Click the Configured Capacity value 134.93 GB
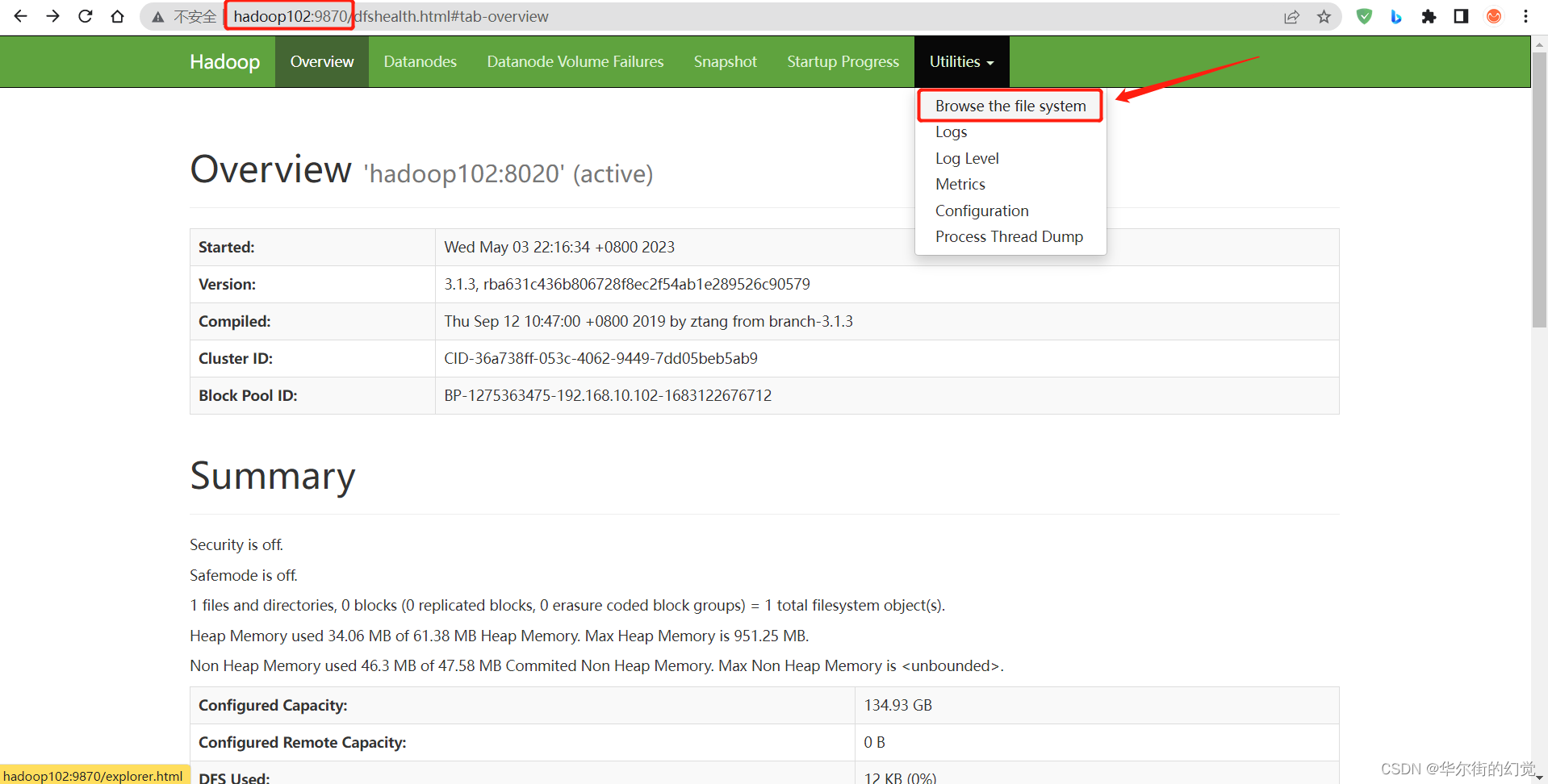 [1097, 705]
